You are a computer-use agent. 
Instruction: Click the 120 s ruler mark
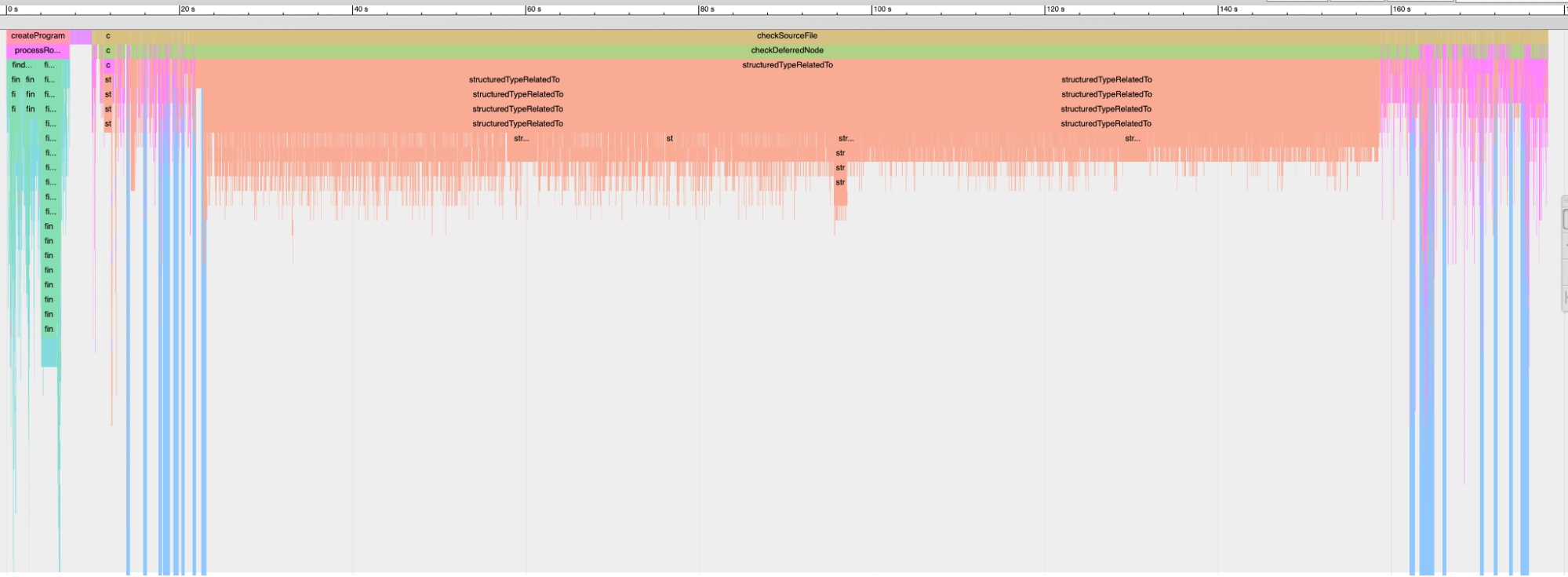[x=1056, y=9]
